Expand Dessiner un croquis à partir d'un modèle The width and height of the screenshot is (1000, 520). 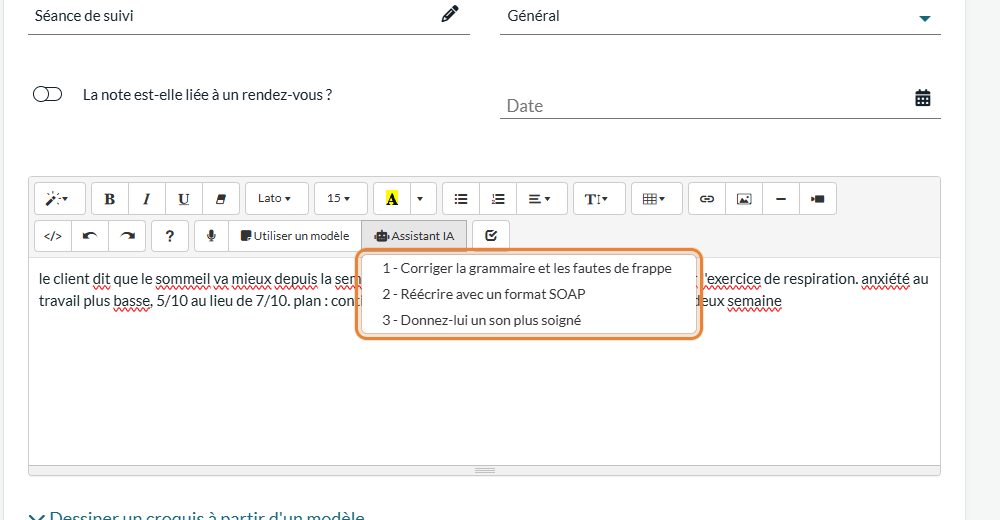196,515
